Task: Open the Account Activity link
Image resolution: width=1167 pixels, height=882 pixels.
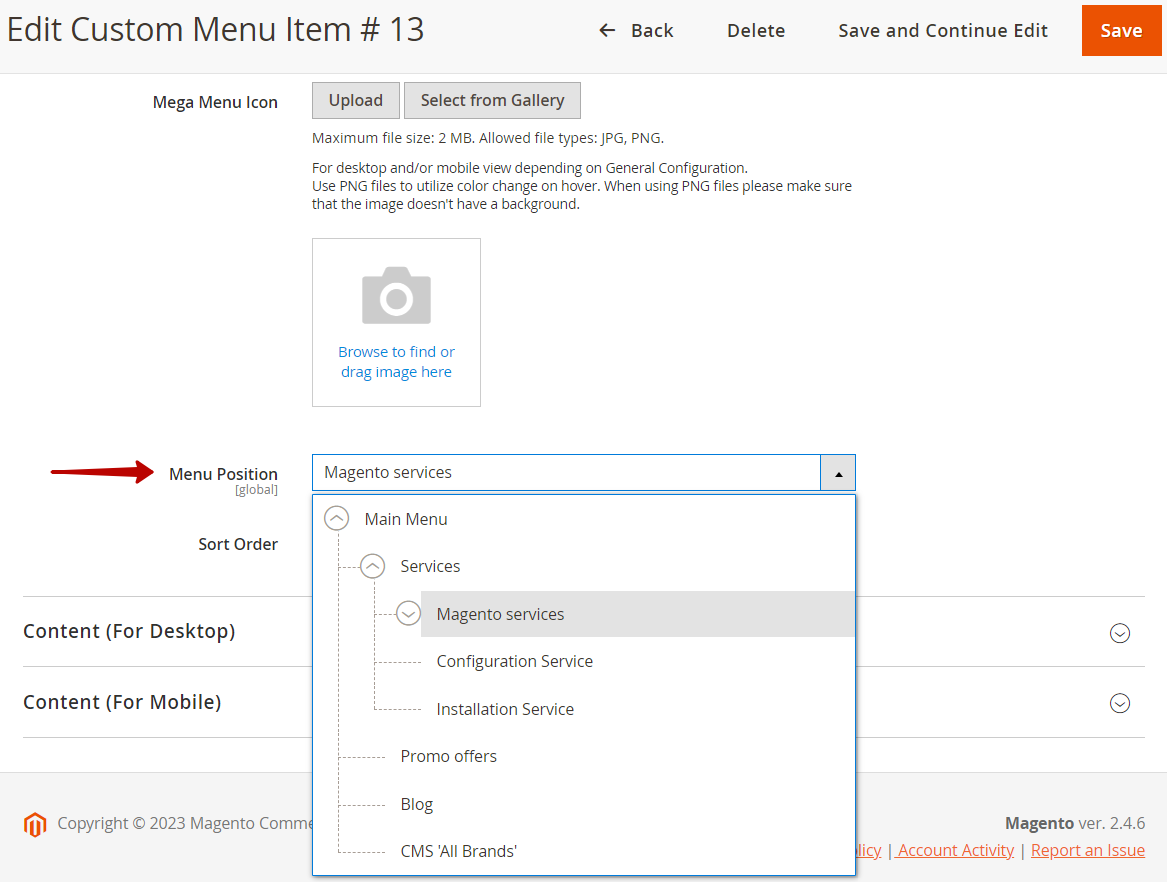Action: coord(955,850)
